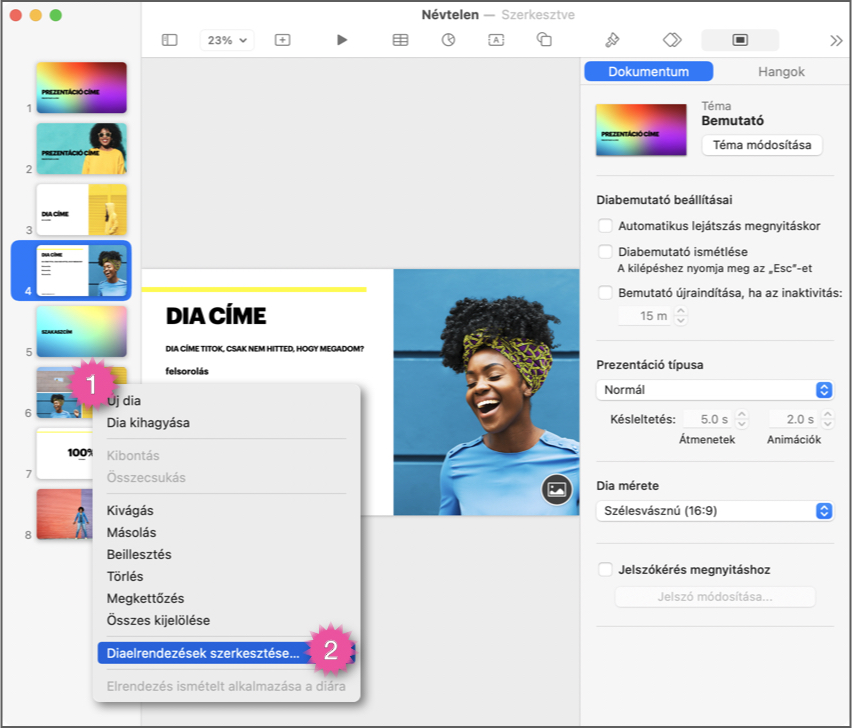
Task: Adjust the 15 m inactivity stepper
Action: coord(681,316)
